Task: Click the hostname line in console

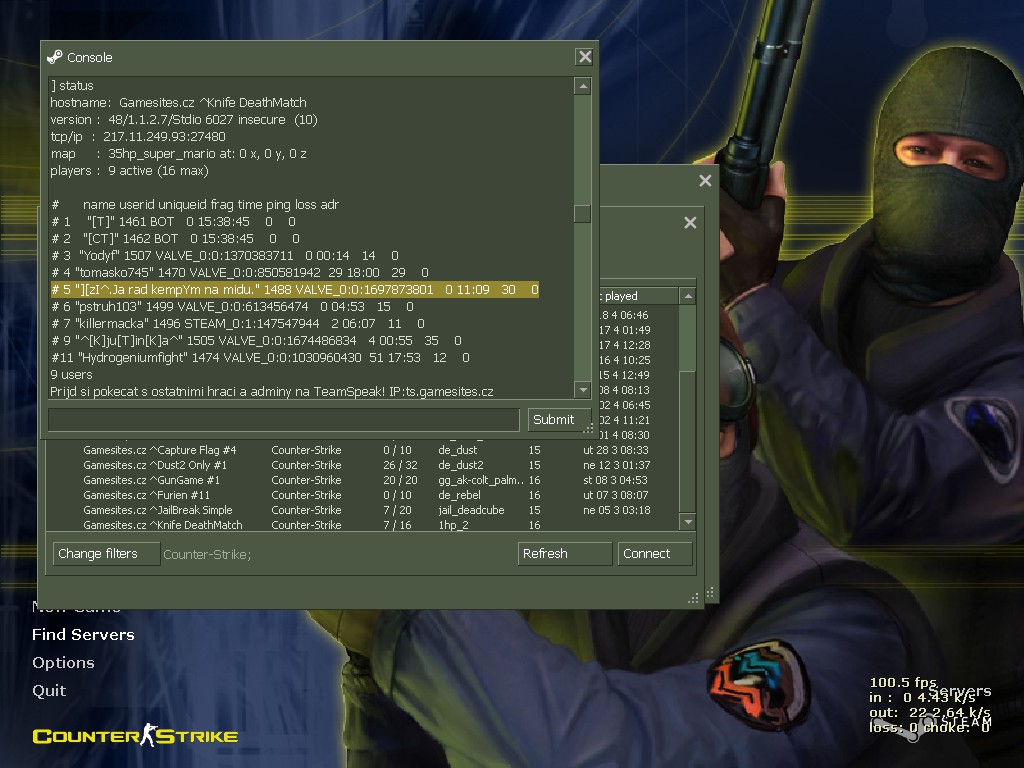Action: (178, 103)
